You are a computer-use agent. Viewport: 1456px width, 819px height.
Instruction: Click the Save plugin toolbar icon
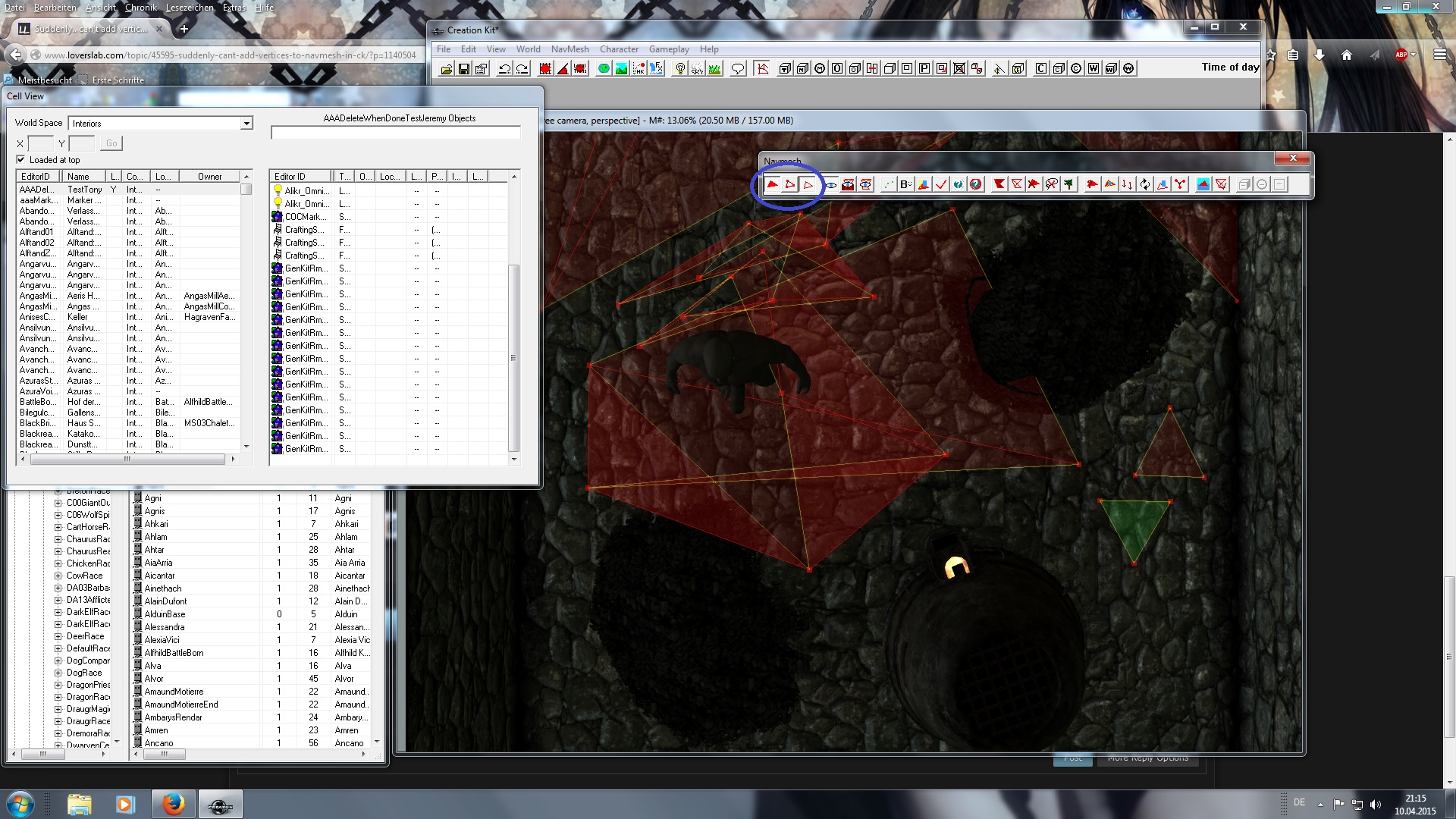pos(463,69)
